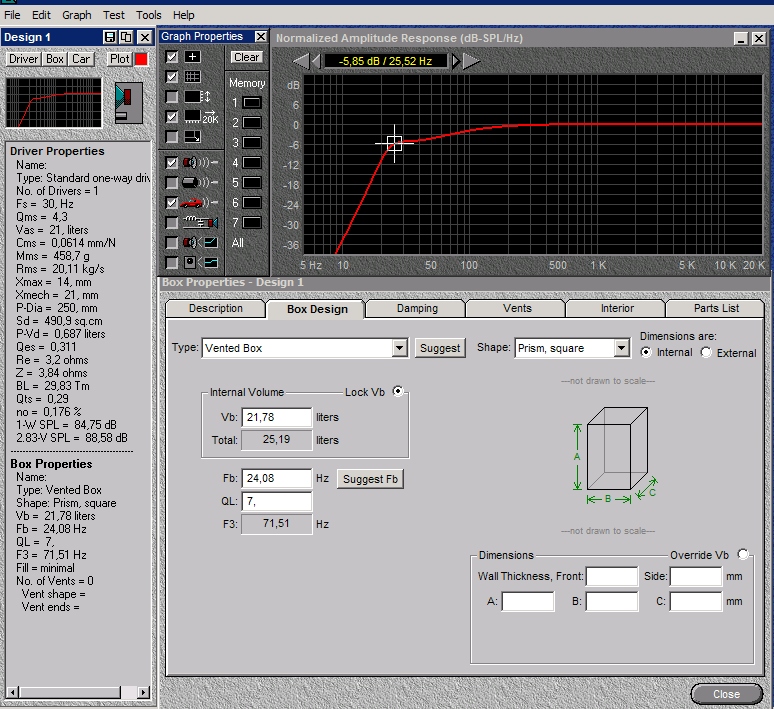Open the Shape dropdown list

(621, 348)
